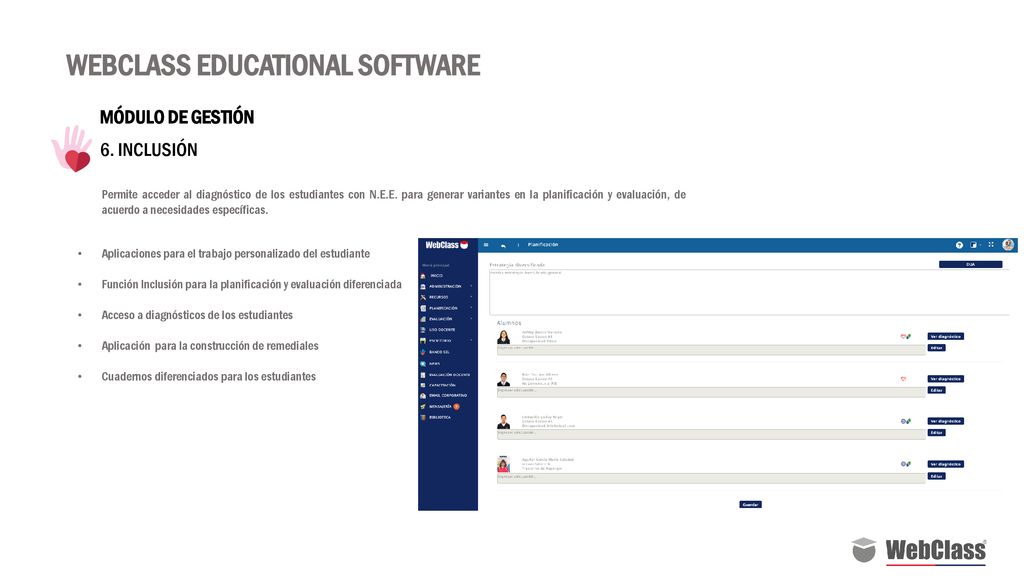Open News in the sidebar
The image size is (1024, 576).
point(434,364)
